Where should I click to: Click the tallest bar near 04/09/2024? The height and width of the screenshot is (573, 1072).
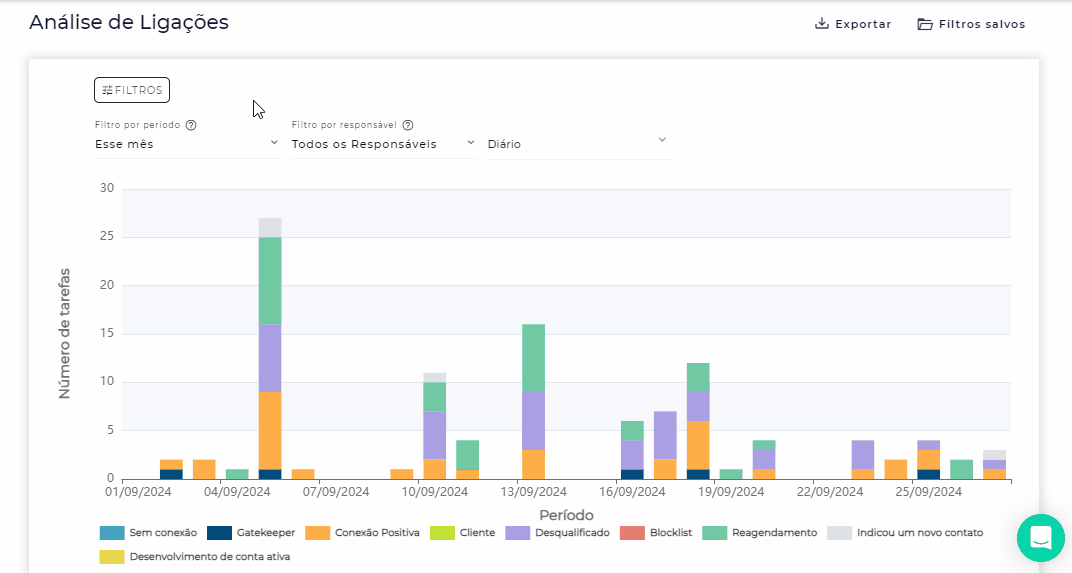tap(270, 350)
